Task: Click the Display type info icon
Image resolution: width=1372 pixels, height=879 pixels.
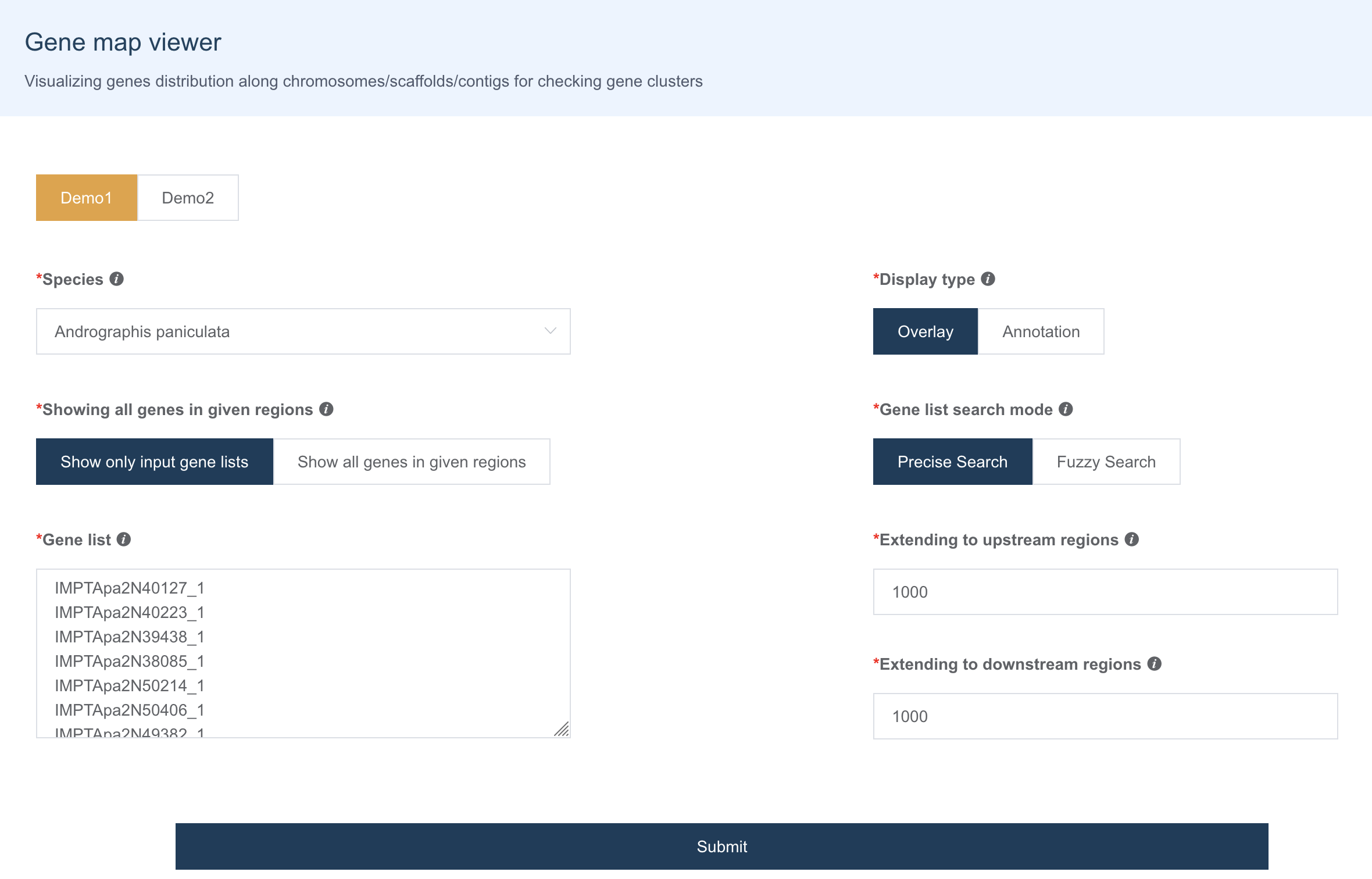Action: click(988, 279)
